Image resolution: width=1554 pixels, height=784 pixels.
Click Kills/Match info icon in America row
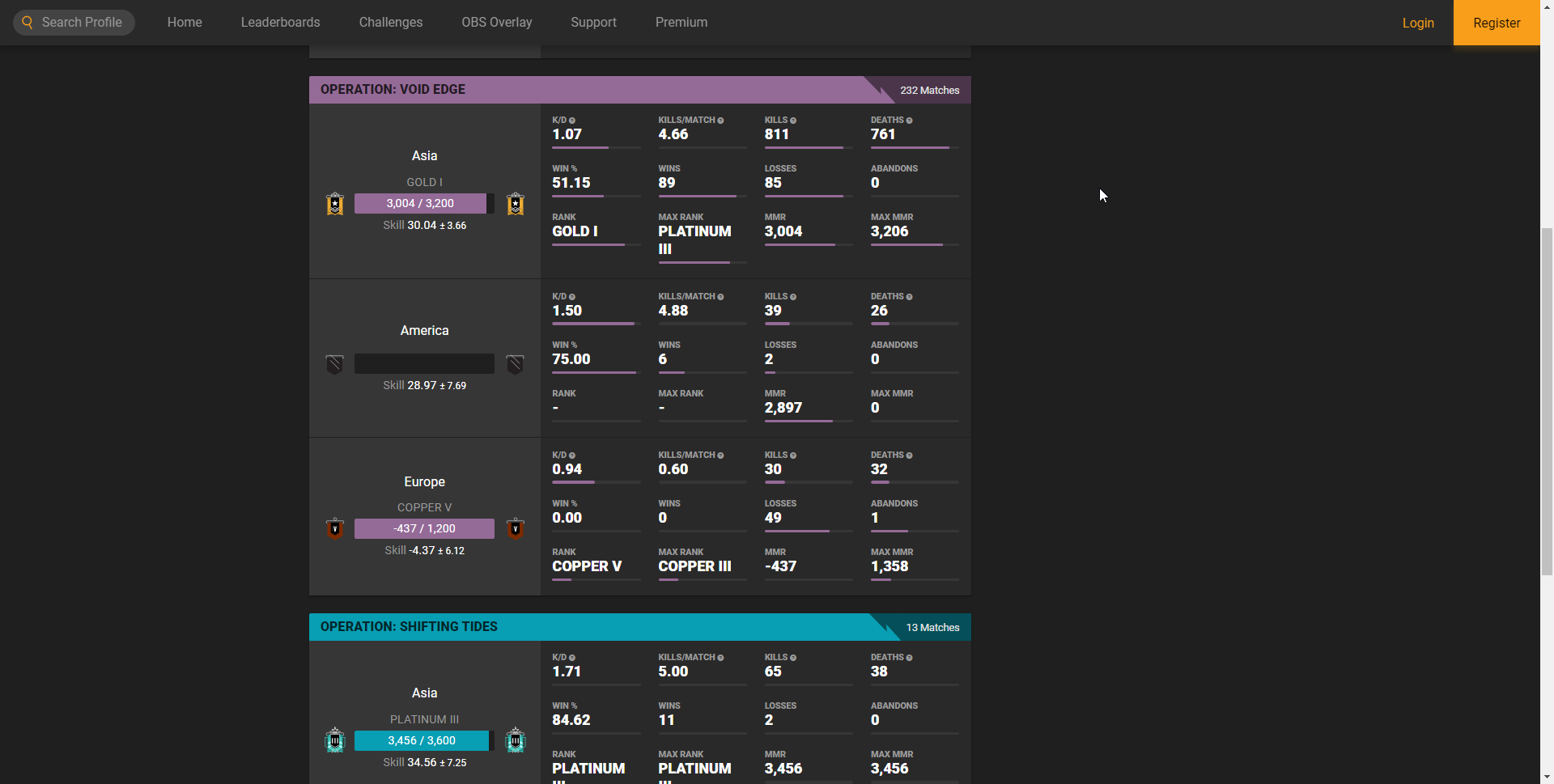pos(720,297)
